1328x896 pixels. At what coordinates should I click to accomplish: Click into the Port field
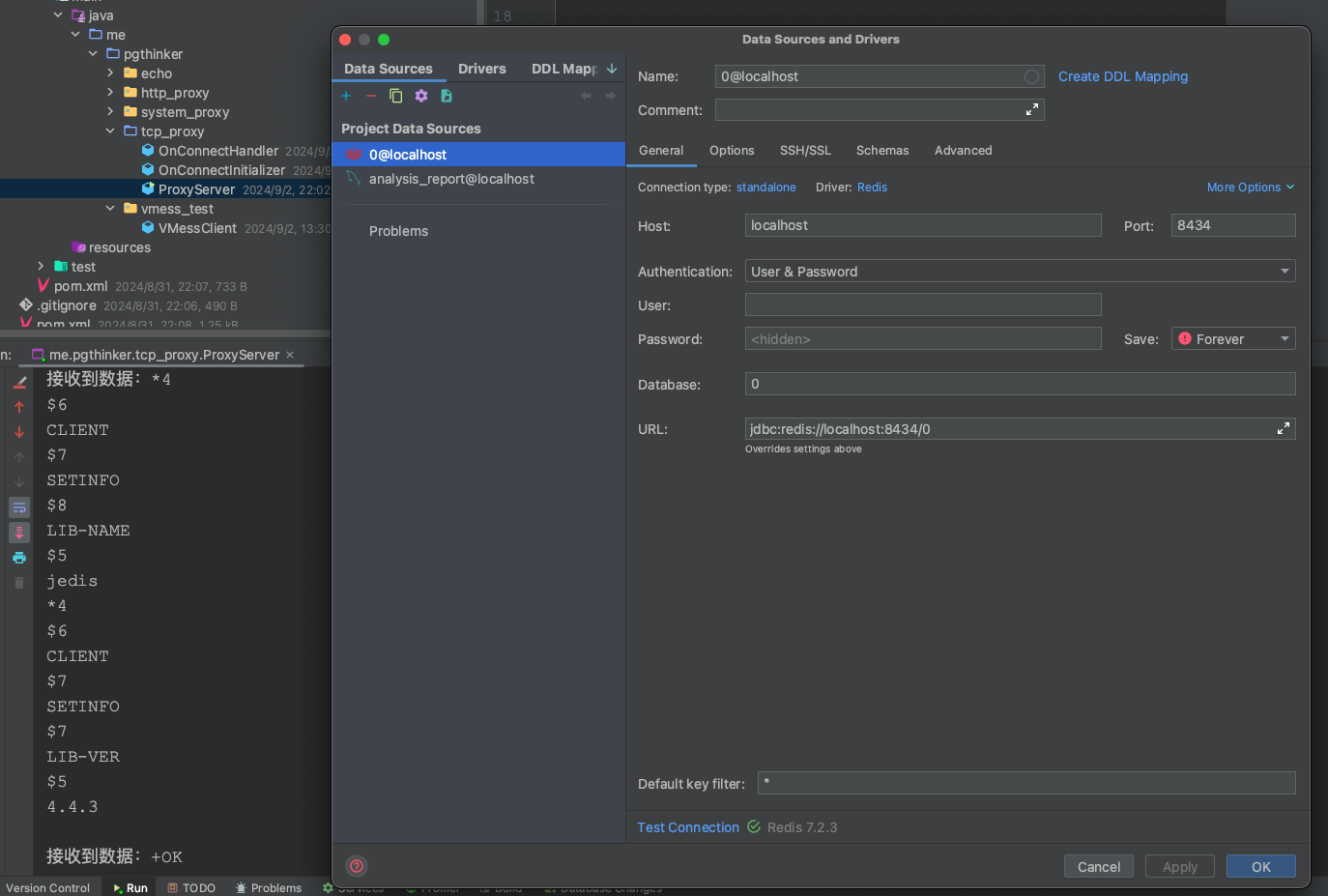click(1233, 225)
